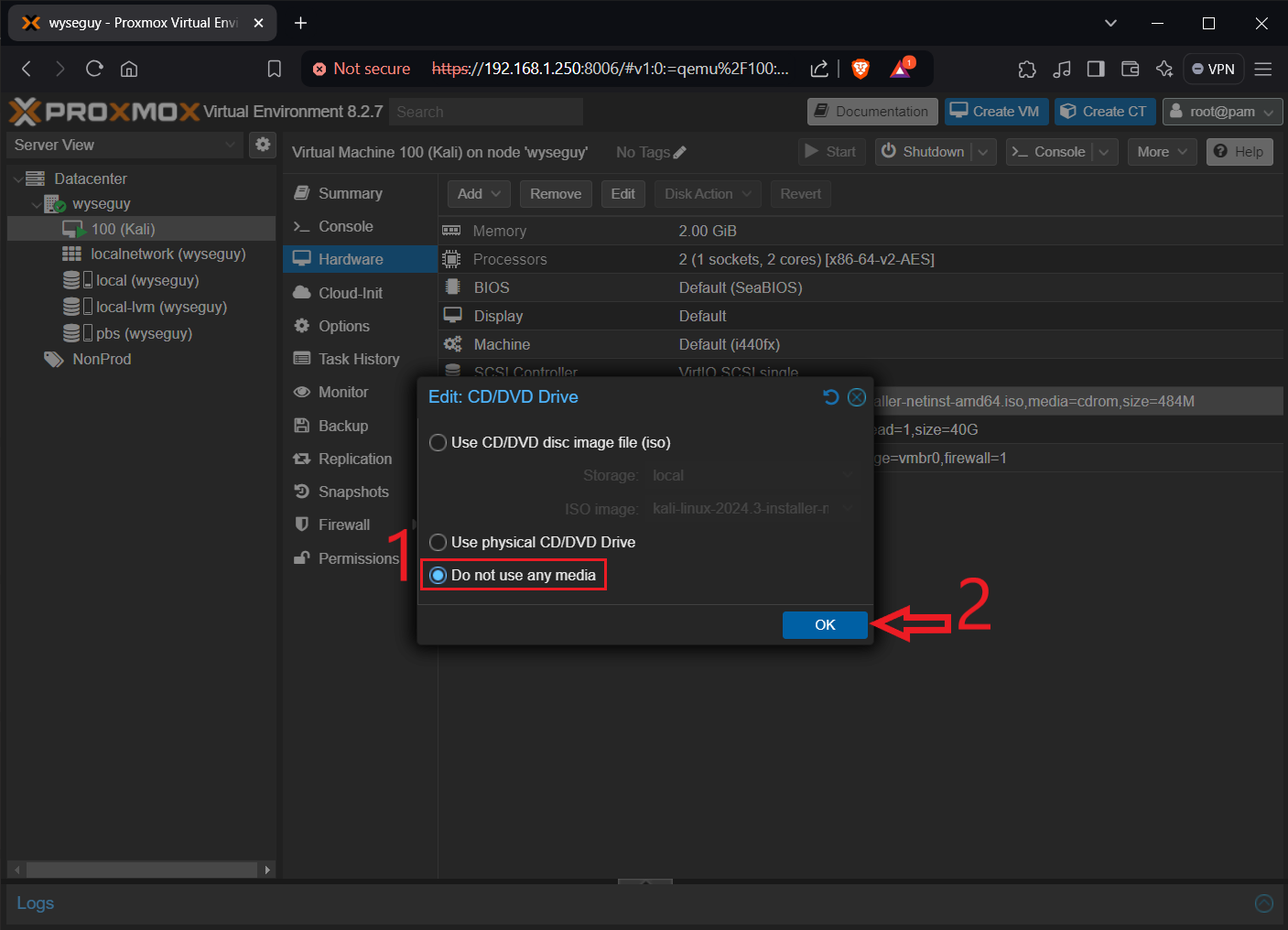Viewport: 1288px width, 930px height.
Task: Select 'Use CD/DVD disc image file (iso)' option
Action: tap(438, 442)
